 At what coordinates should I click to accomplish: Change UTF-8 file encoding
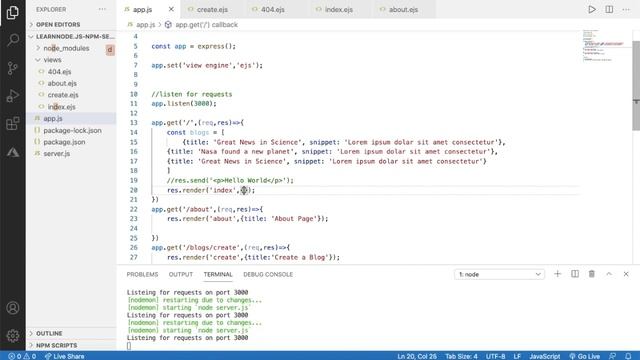(x=496, y=356)
